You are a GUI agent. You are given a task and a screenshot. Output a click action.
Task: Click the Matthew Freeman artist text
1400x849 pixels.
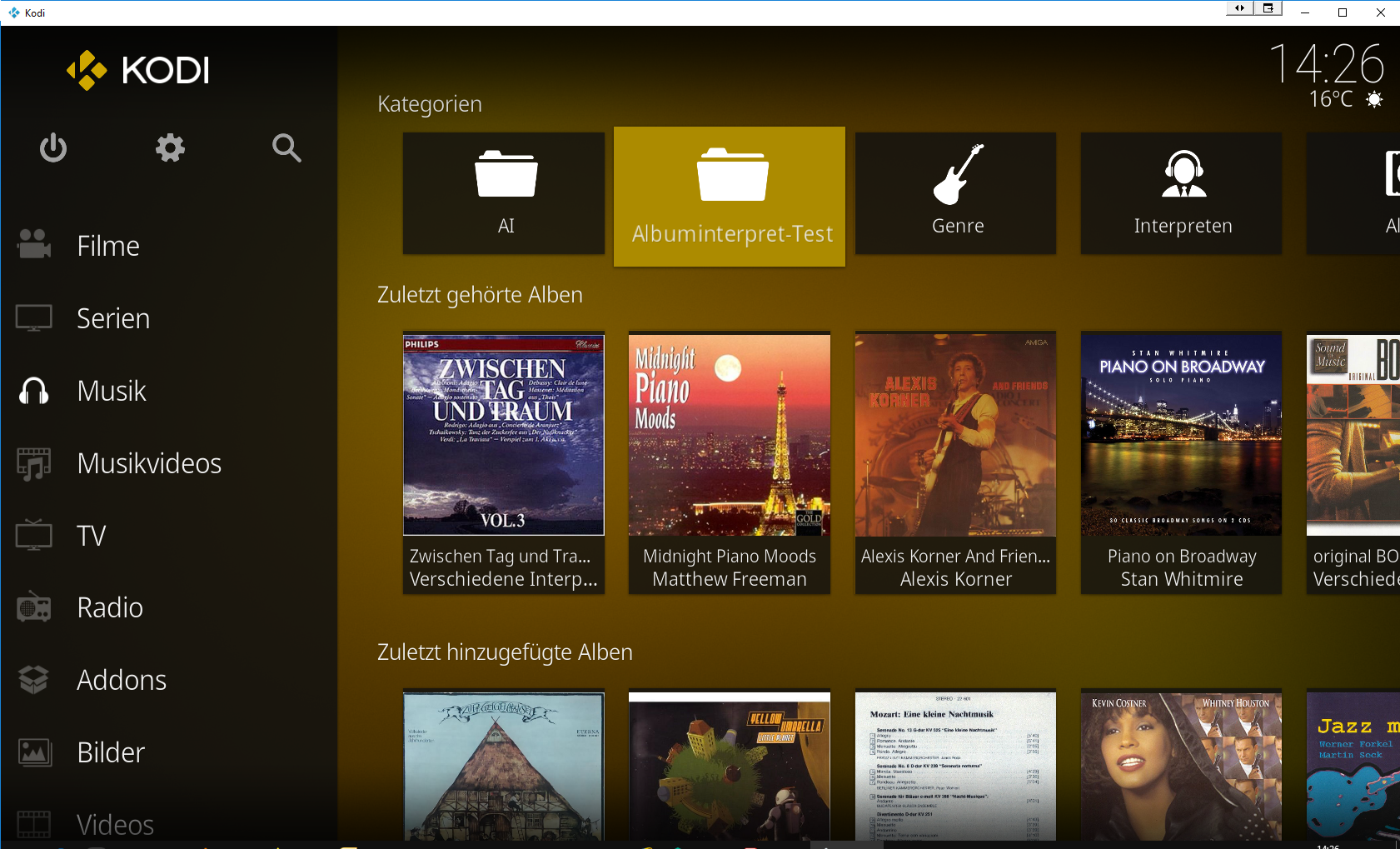click(x=730, y=579)
